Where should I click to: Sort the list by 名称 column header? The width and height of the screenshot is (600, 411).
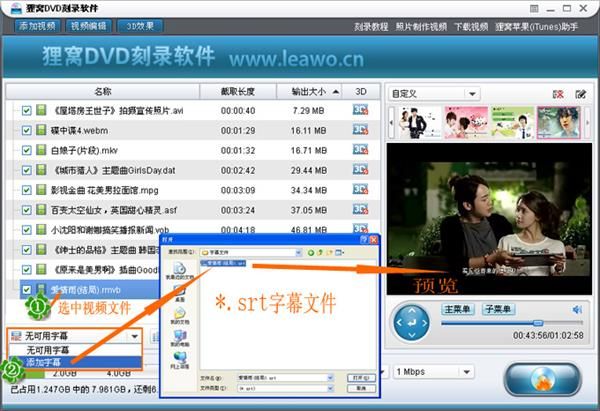point(103,92)
